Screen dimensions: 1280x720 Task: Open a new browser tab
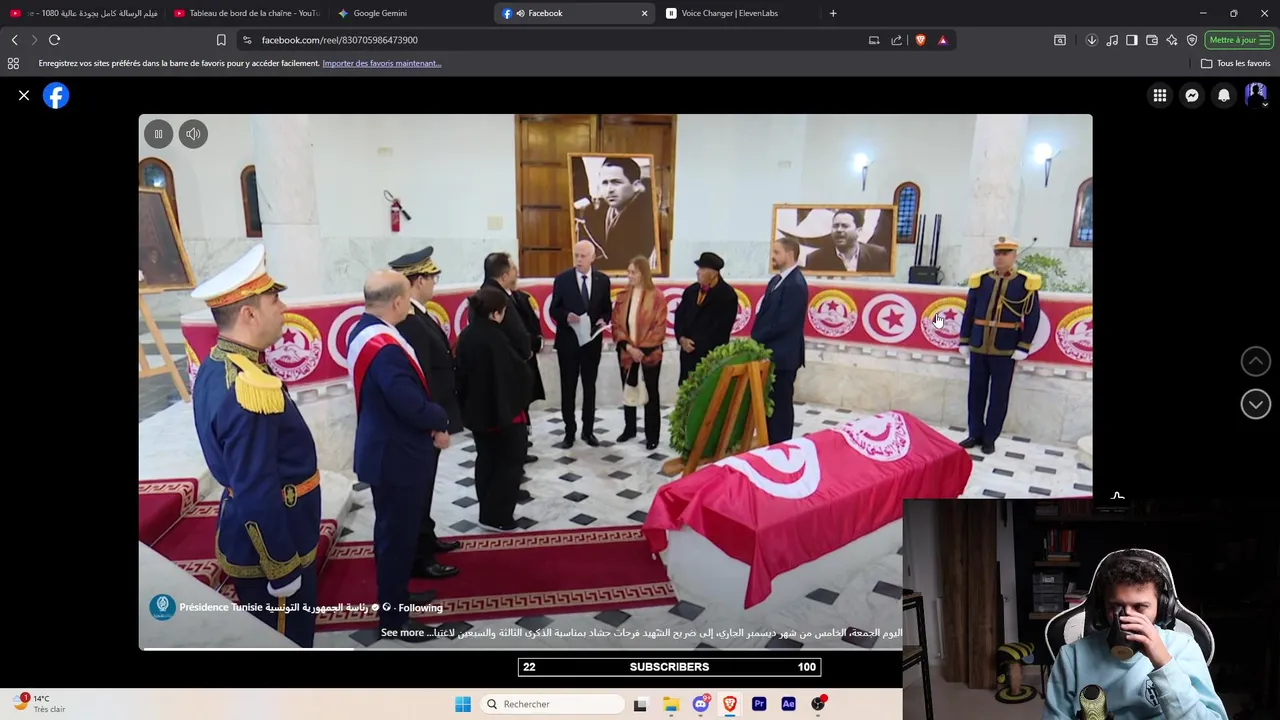pyautogui.click(x=833, y=13)
